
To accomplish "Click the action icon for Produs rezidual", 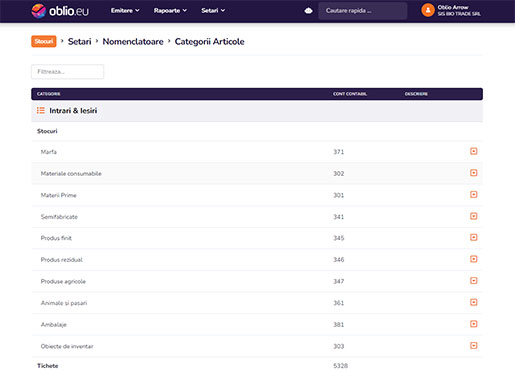I will pos(473,259).
